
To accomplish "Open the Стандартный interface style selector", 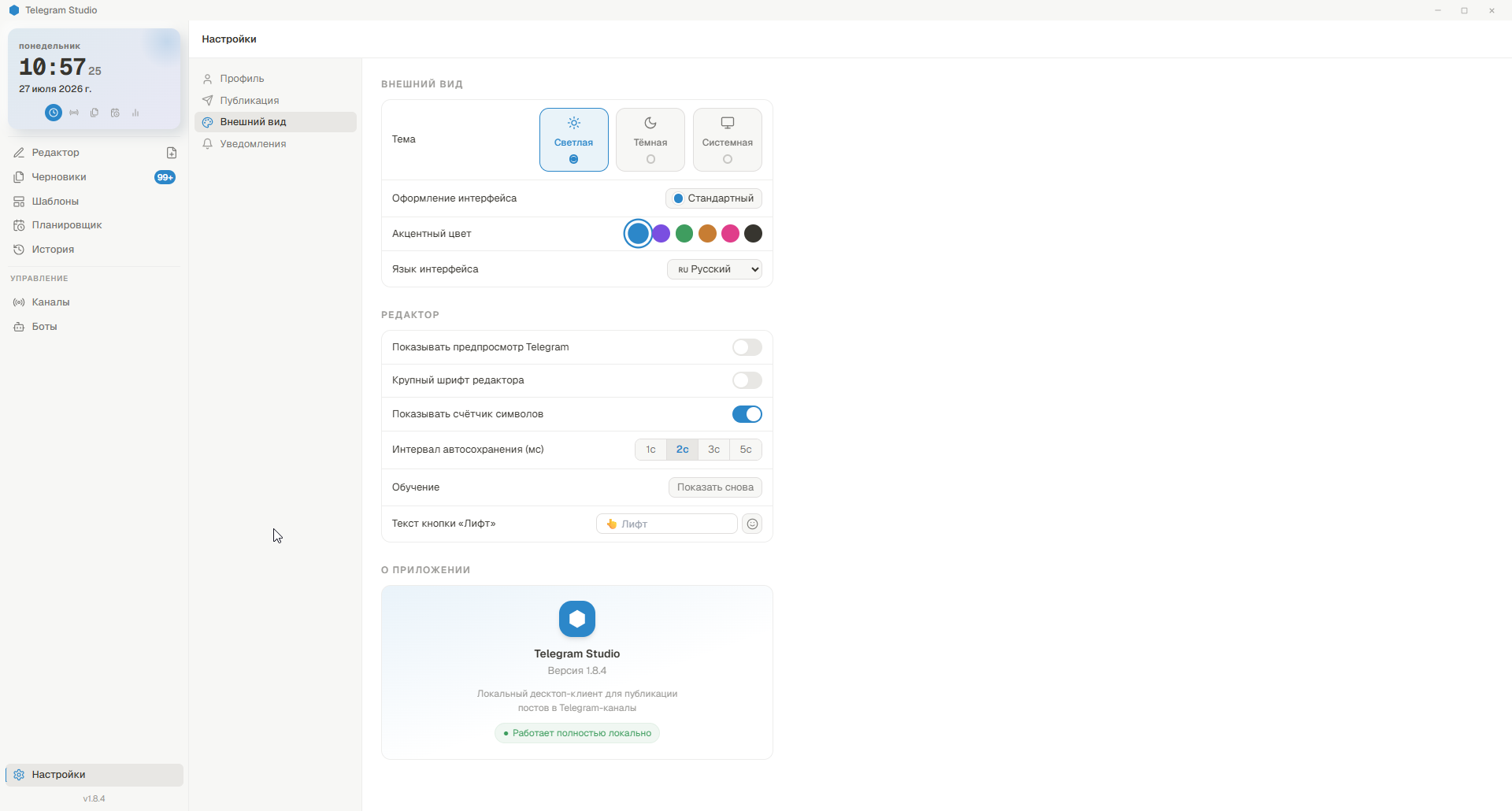I will 714,198.
